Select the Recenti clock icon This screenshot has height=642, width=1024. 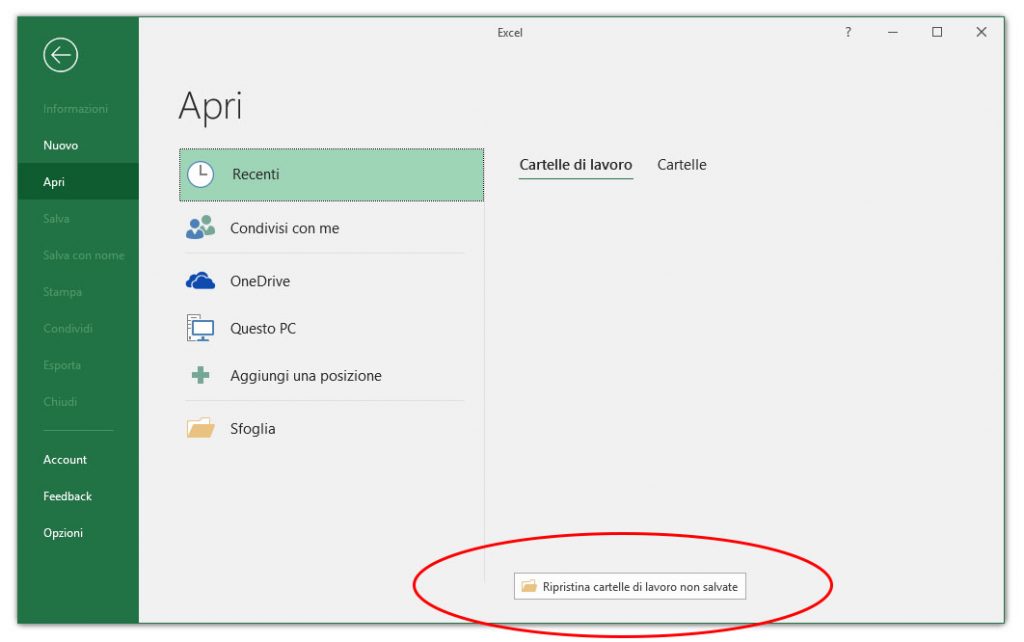point(201,174)
